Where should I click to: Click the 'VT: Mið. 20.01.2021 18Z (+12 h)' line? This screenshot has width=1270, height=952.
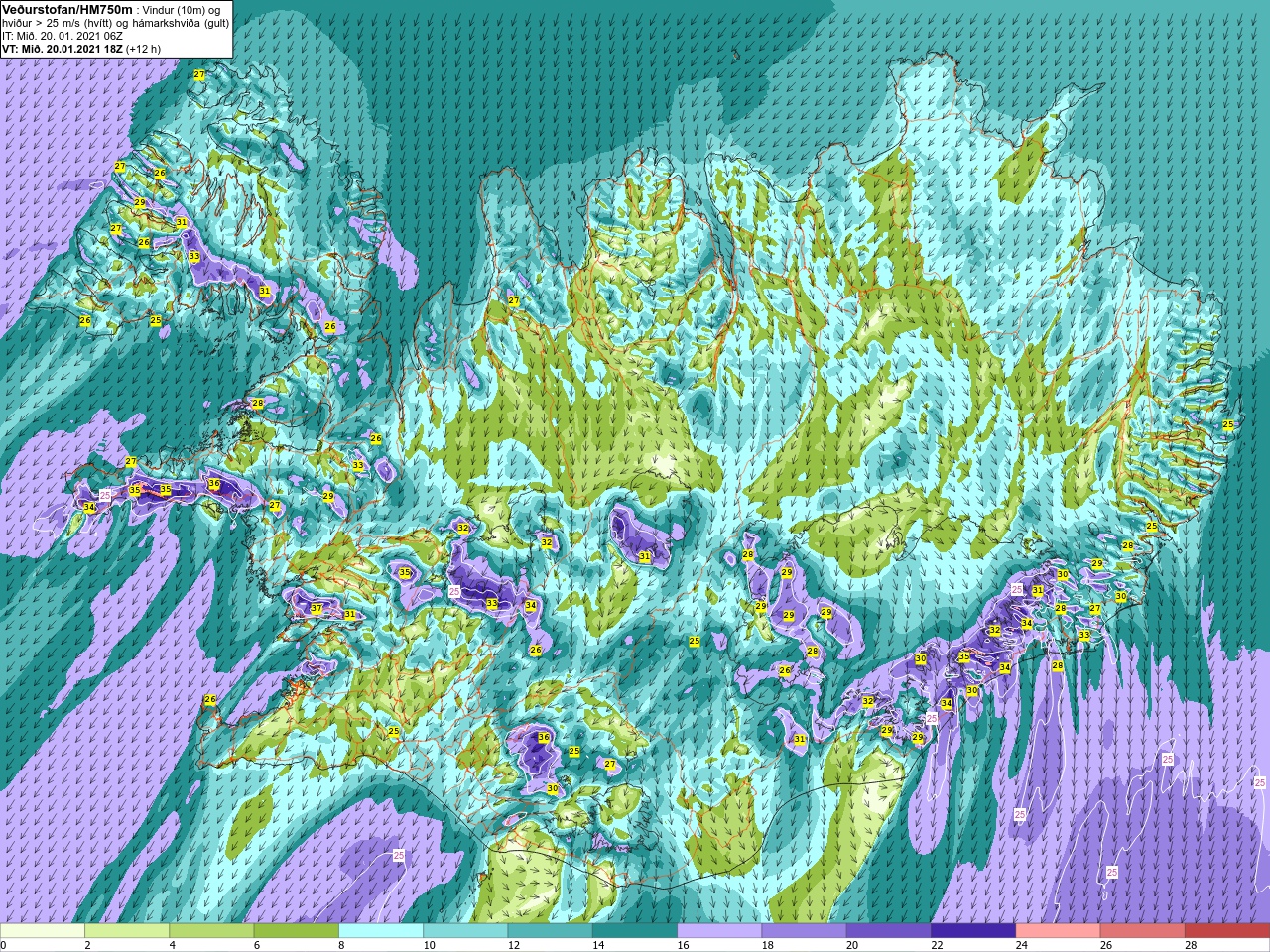pyautogui.click(x=81, y=49)
